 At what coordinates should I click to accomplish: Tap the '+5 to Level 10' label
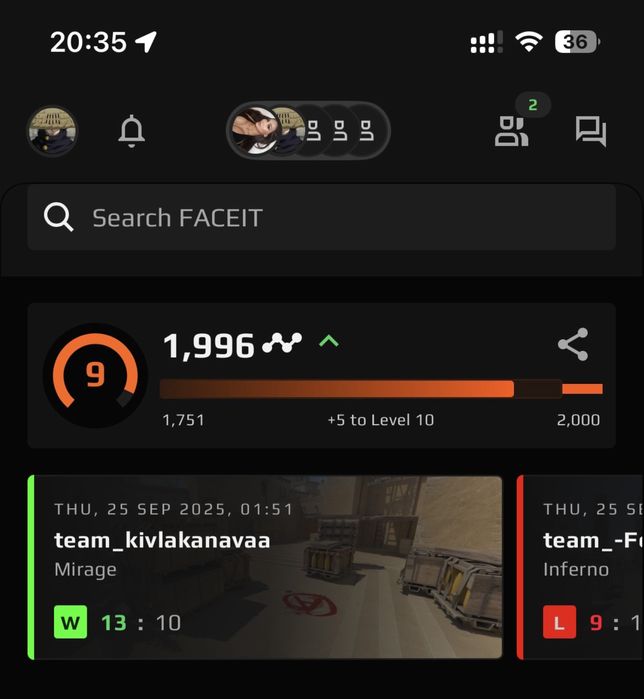(381, 420)
